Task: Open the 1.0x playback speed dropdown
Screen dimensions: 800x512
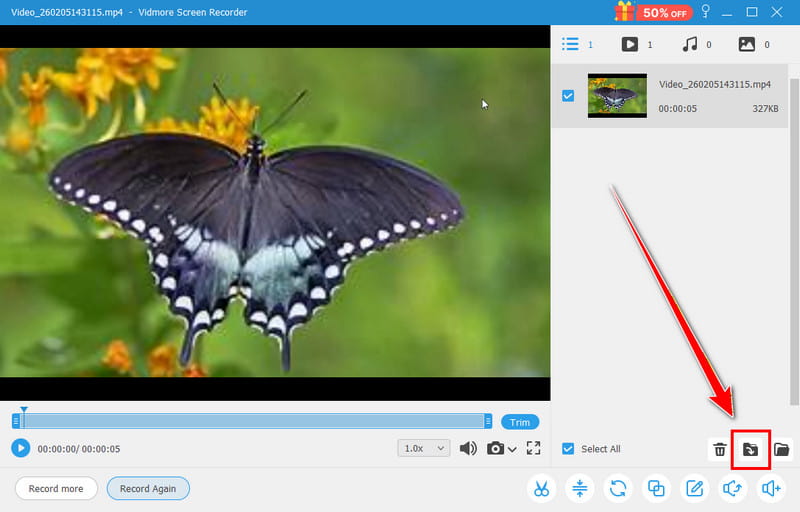Action: click(x=424, y=448)
